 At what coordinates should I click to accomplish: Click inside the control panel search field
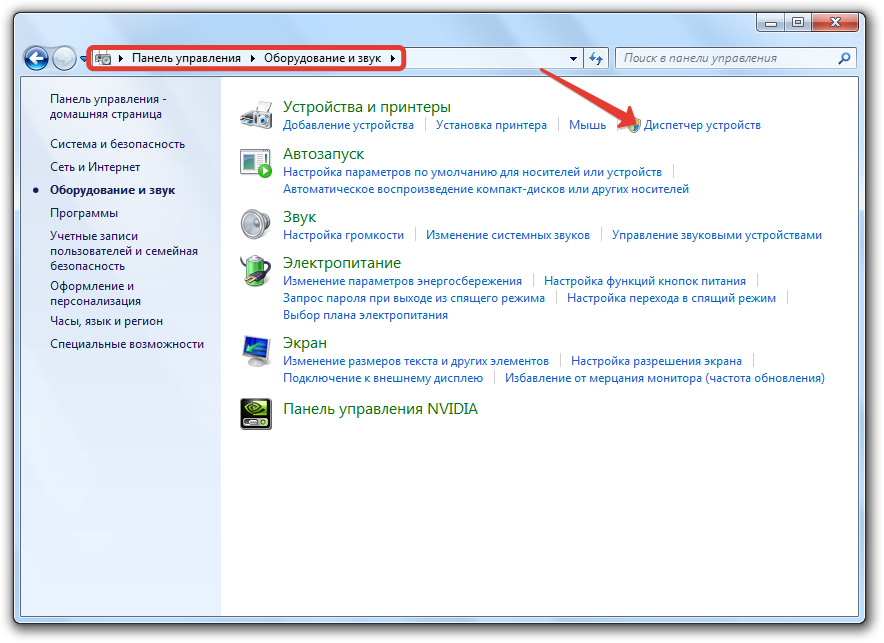pos(725,58)
